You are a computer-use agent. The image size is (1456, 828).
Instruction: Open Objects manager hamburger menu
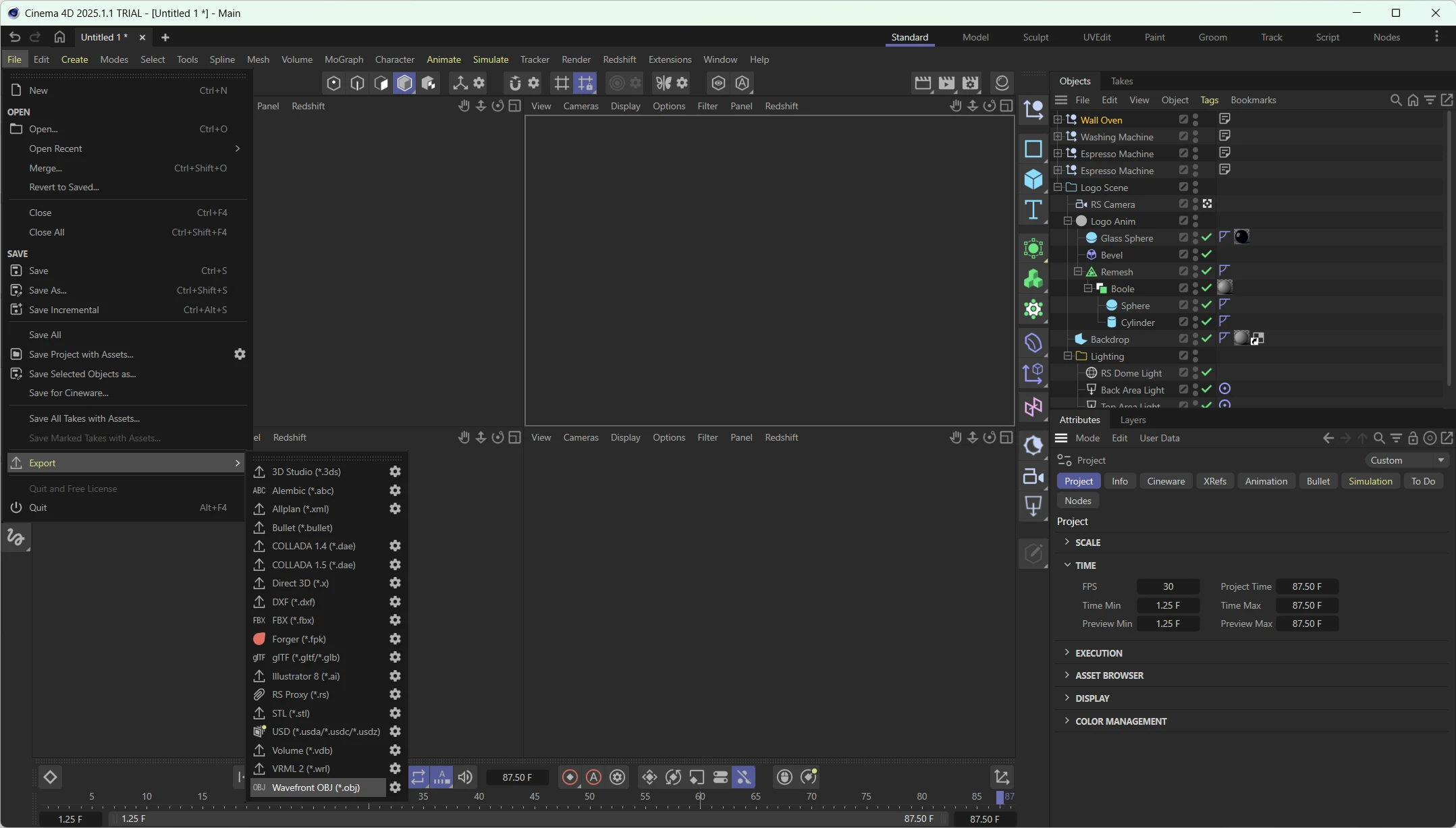tap(1061, 100)
